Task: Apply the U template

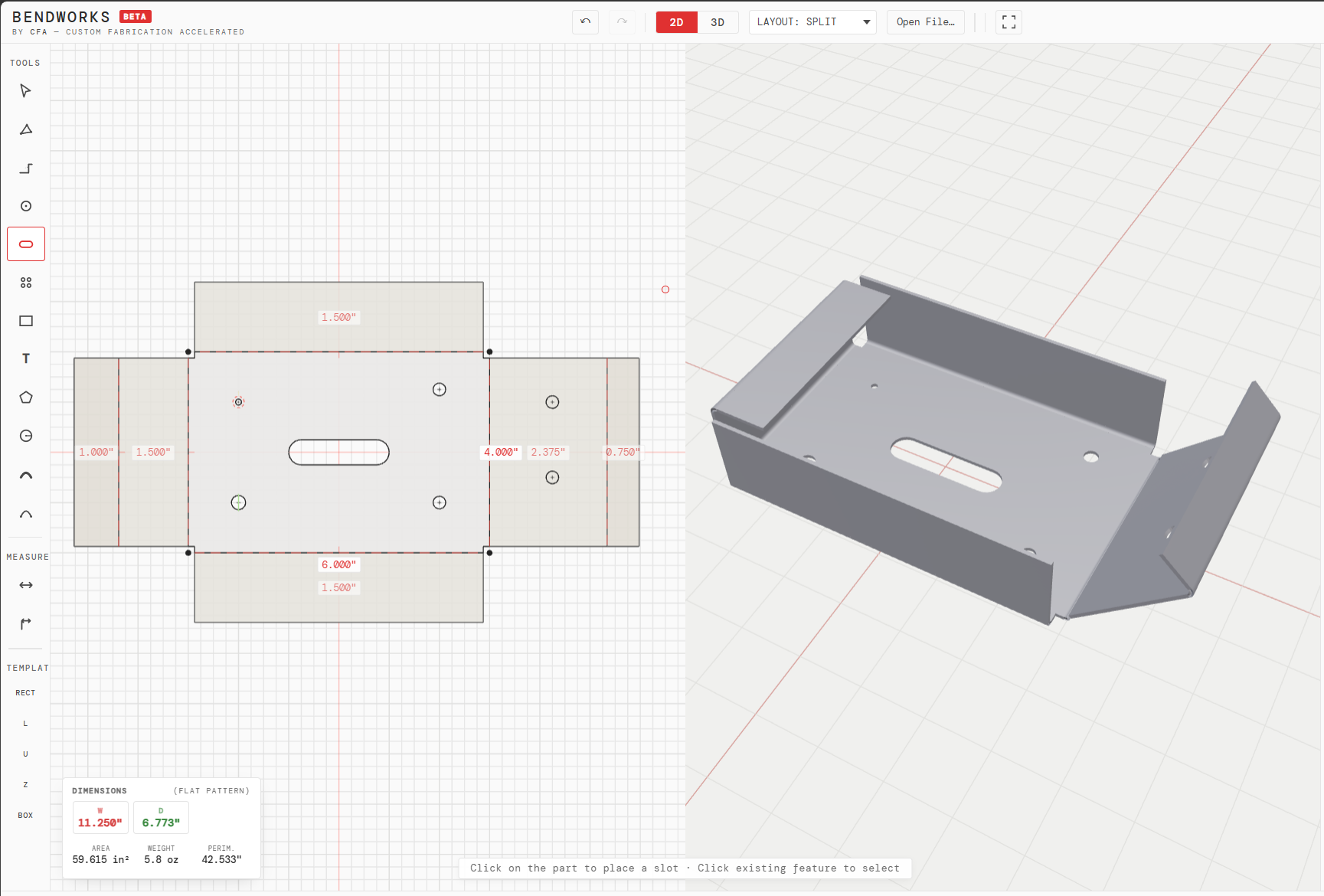Action: 26,754
